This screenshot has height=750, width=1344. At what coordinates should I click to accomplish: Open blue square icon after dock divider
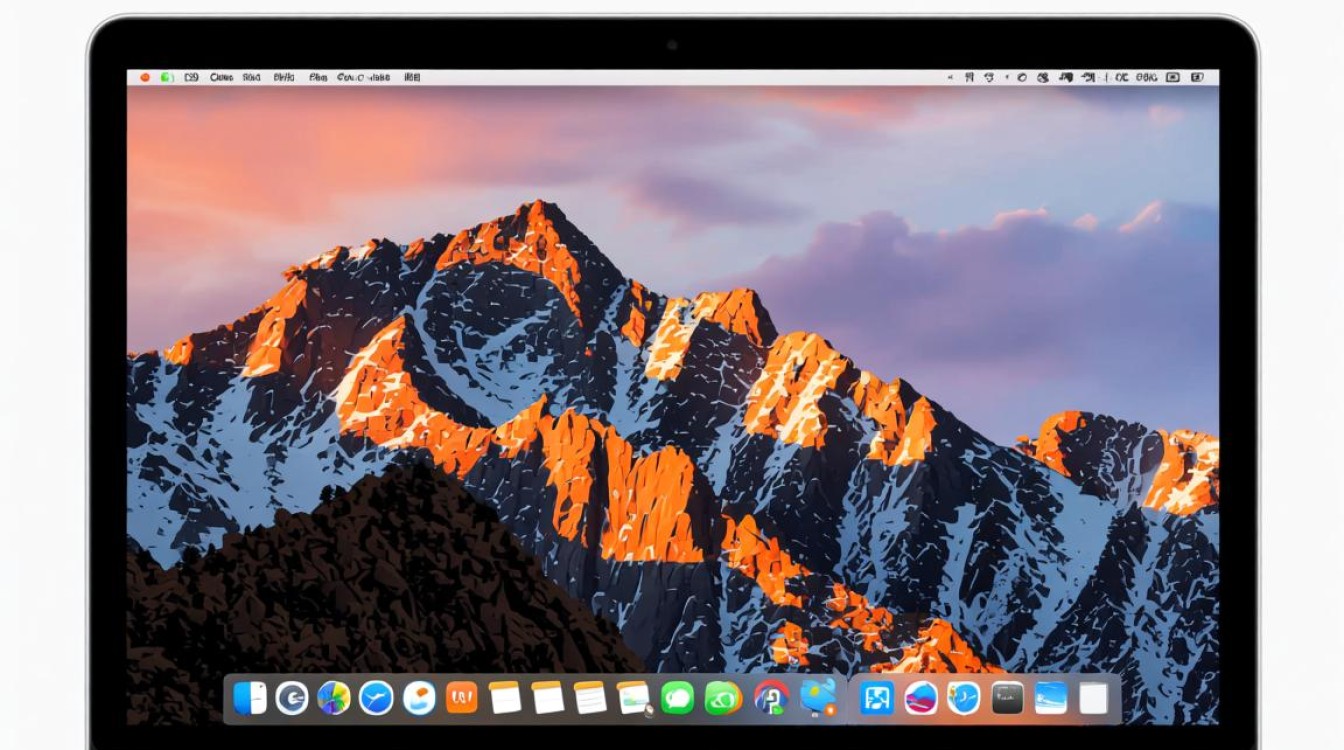pyautogui.click(x=876, y=697)
